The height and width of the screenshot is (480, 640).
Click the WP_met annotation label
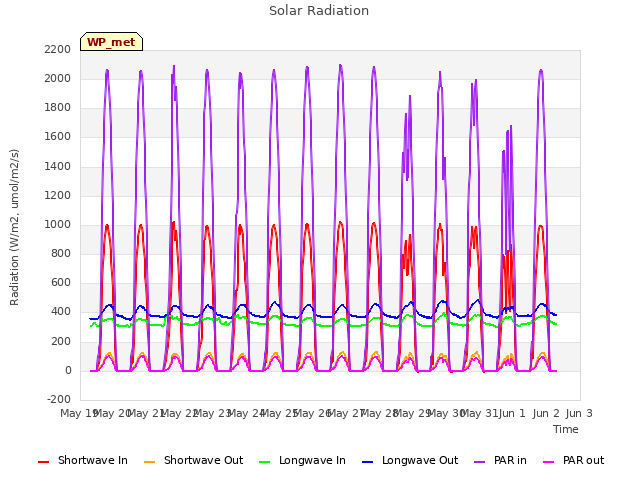pyautogui.click(x=111, y=42)
